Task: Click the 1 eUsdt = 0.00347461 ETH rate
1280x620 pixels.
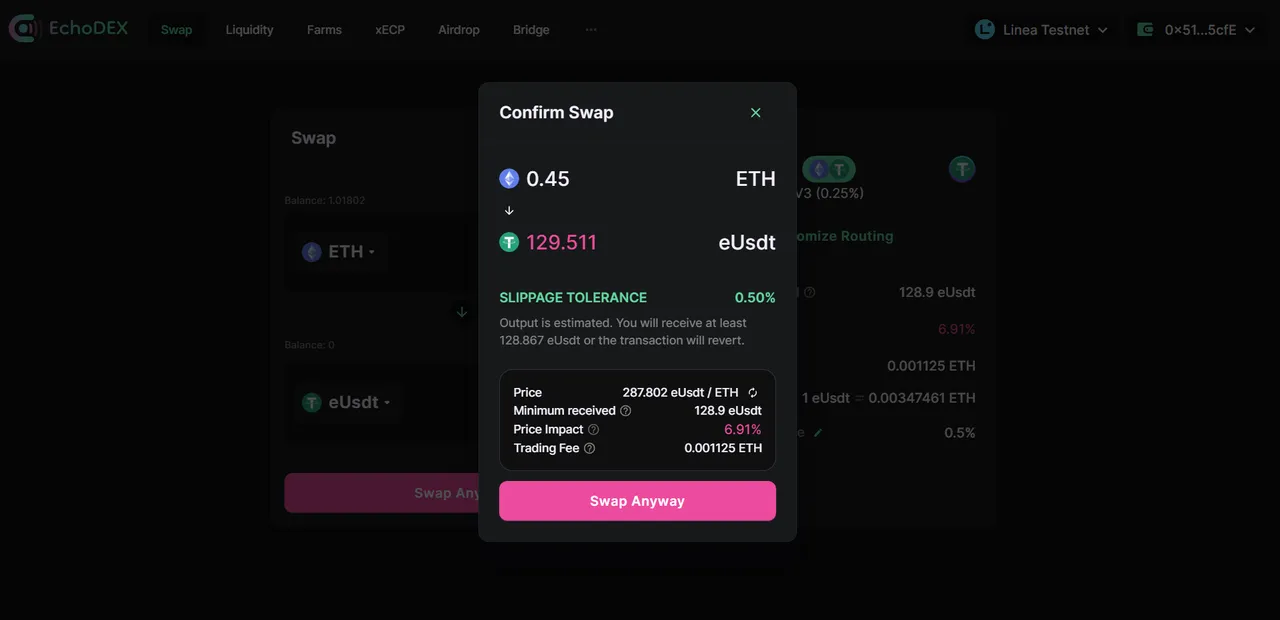Action: click(888, 398)
